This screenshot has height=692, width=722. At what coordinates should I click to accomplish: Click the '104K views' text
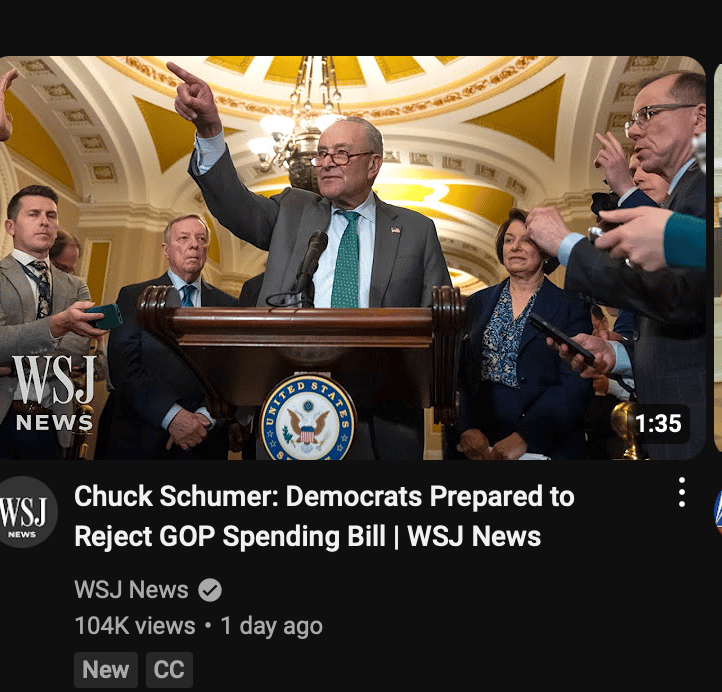(135, 626)
